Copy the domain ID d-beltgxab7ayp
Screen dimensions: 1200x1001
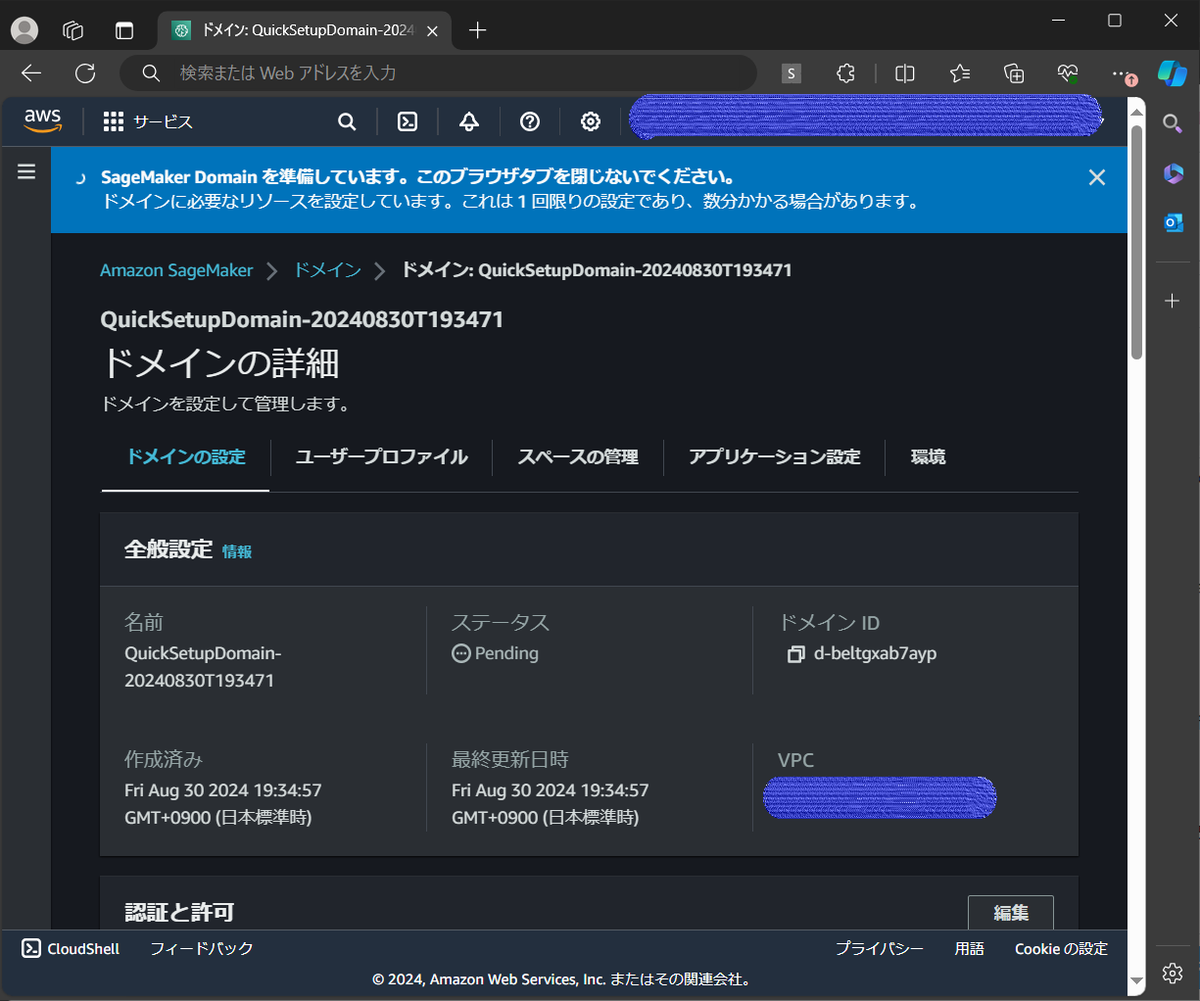coord(796,654)
